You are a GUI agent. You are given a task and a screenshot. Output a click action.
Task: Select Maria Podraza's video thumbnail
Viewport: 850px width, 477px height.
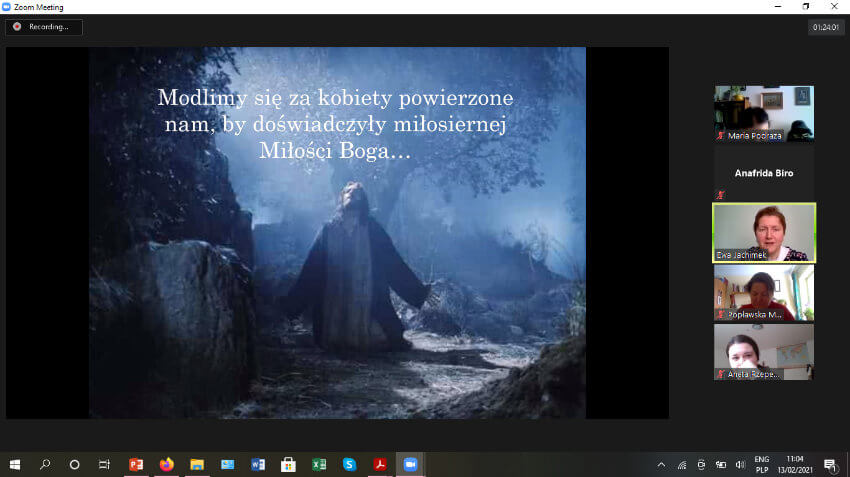click(763, 113)
